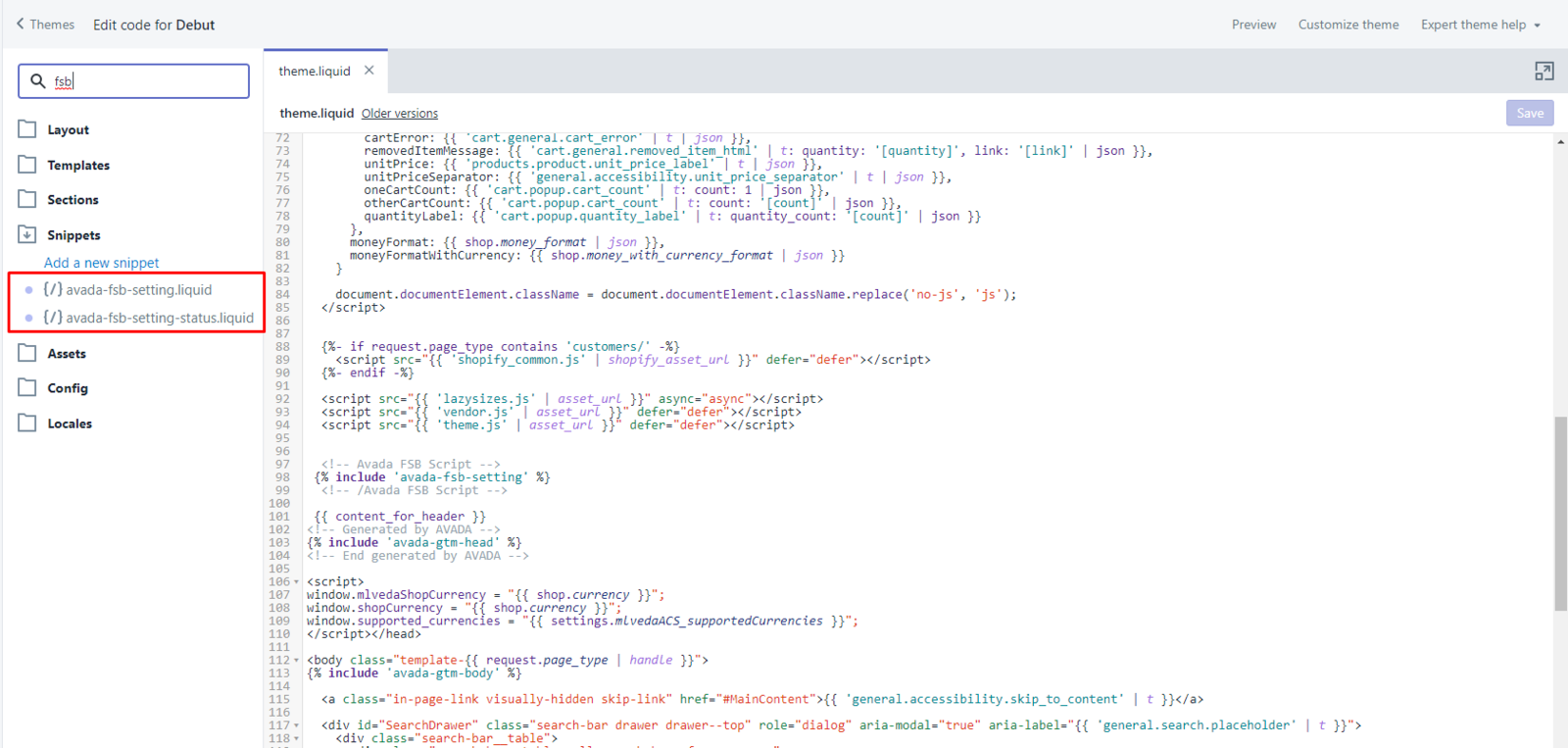The width and height of the screenshot is (1568, 748).
Task: Click the include 'avada-gtm-body' line
Action: click(414, 673)
